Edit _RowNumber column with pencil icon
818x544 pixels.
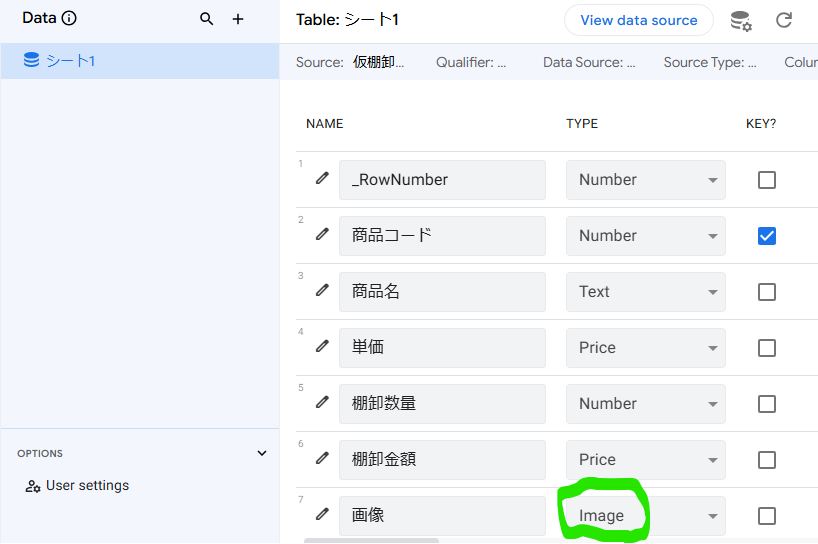point(322,178)
